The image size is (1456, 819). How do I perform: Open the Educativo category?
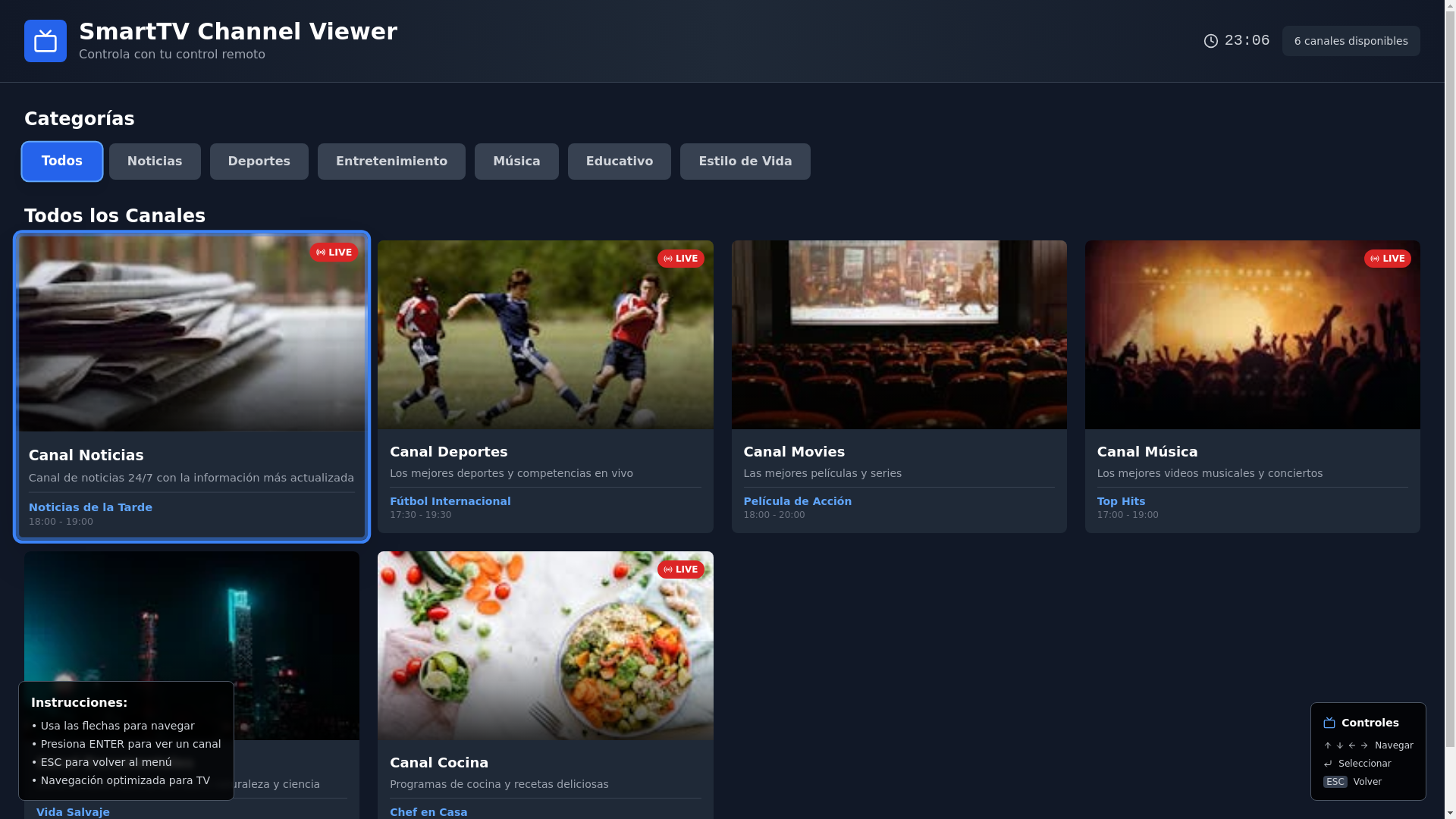620,162
